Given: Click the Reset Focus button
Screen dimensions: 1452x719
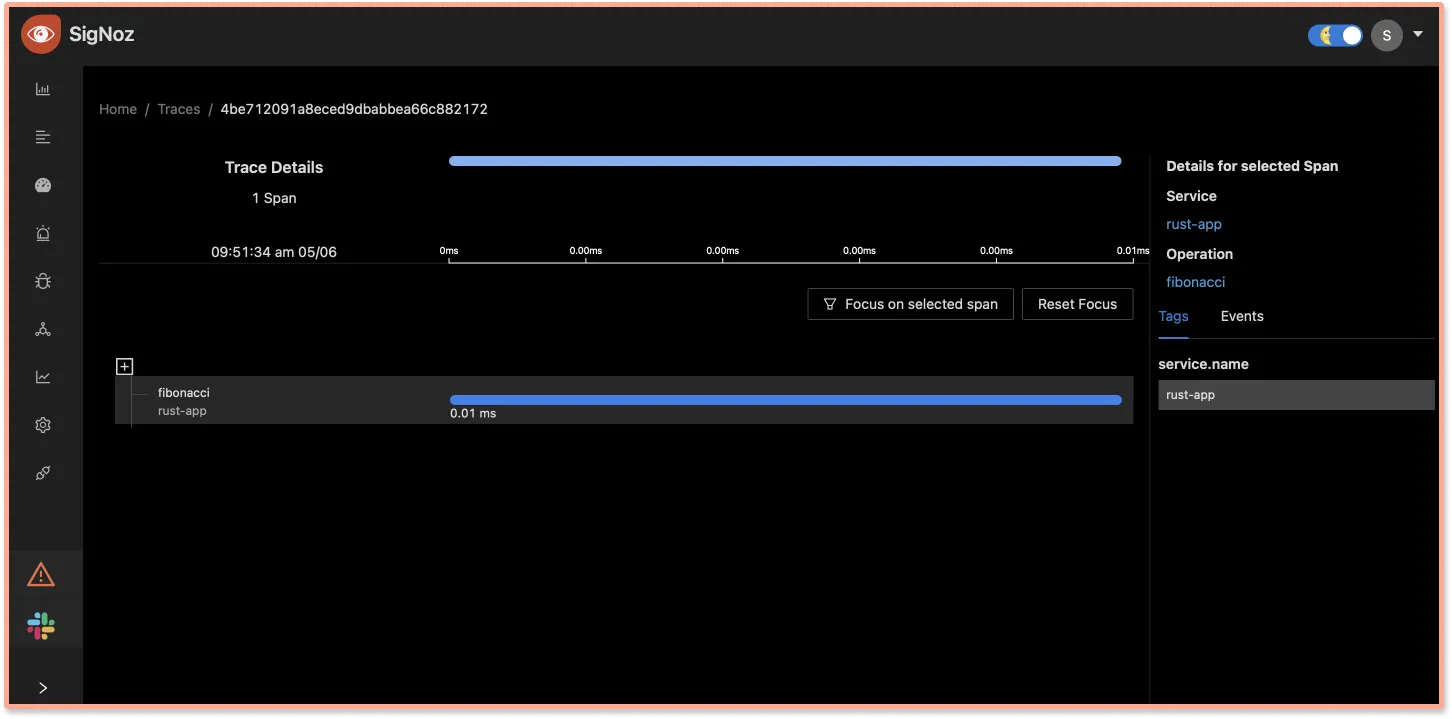Looking at the screenshot, I should [1077, 304].
